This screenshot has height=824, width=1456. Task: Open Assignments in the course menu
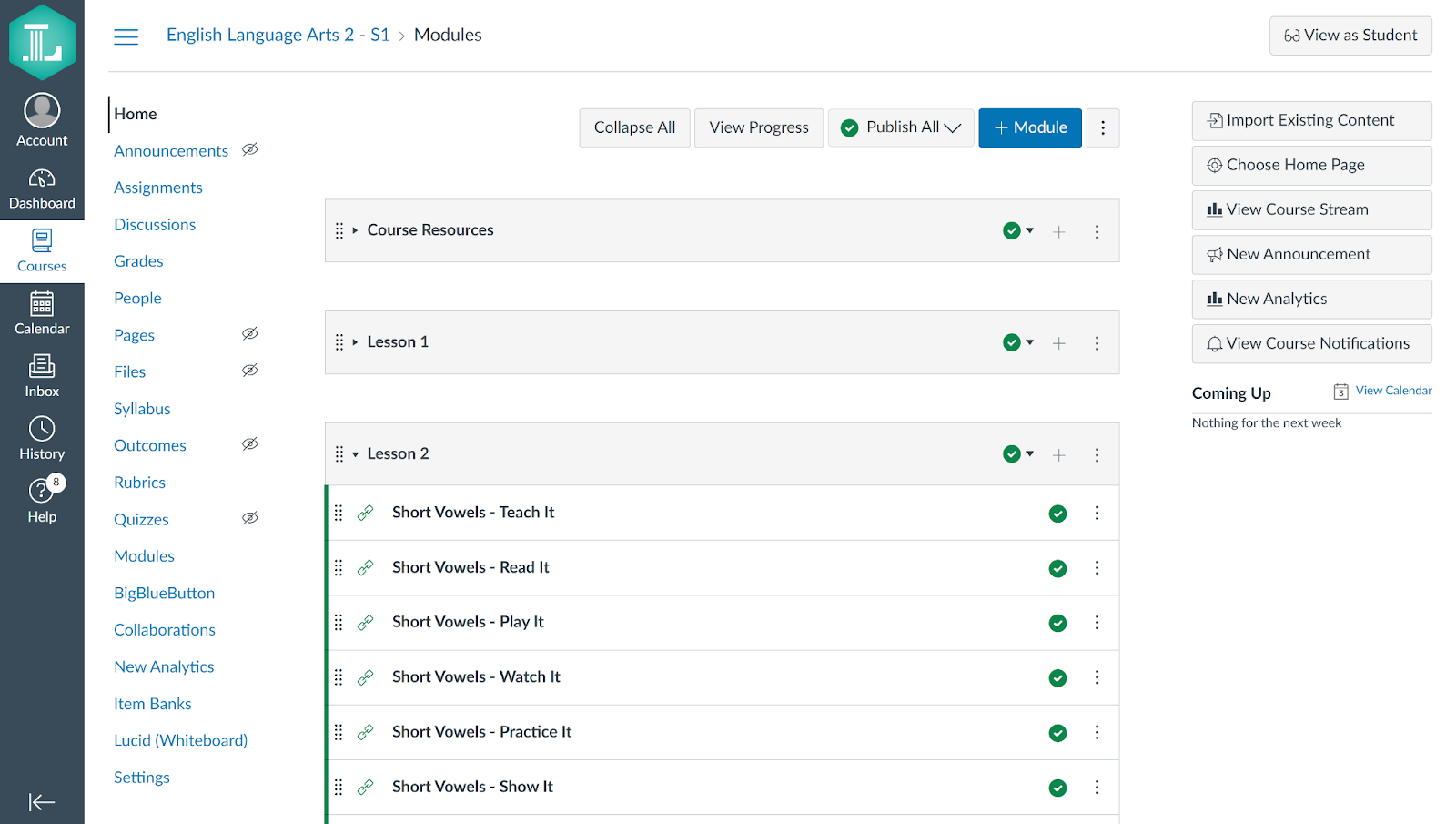158,188
